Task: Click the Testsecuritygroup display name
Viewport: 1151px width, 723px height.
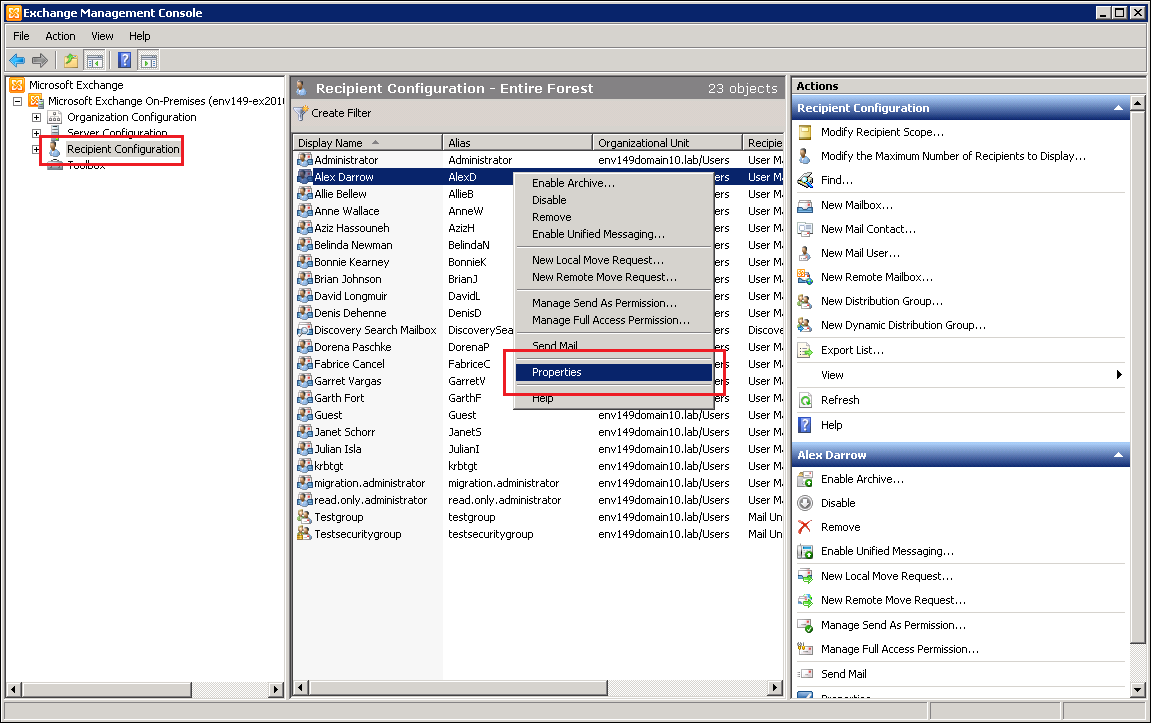Action: [x=357, y=534]
